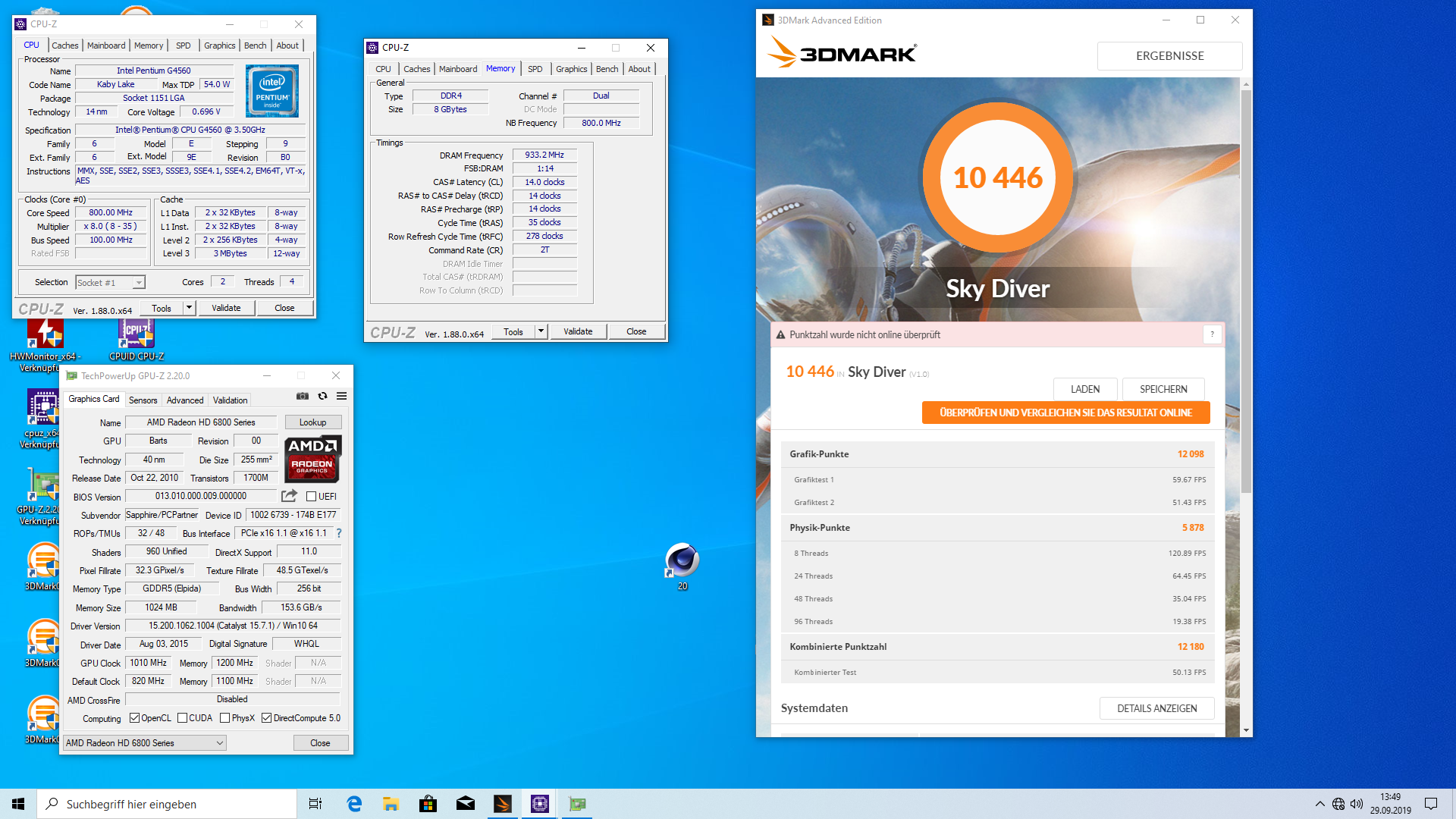Switch to CPU-Z taskbar icon
The width and height of the screenshot is (1456, 819).
pos(540,804)
